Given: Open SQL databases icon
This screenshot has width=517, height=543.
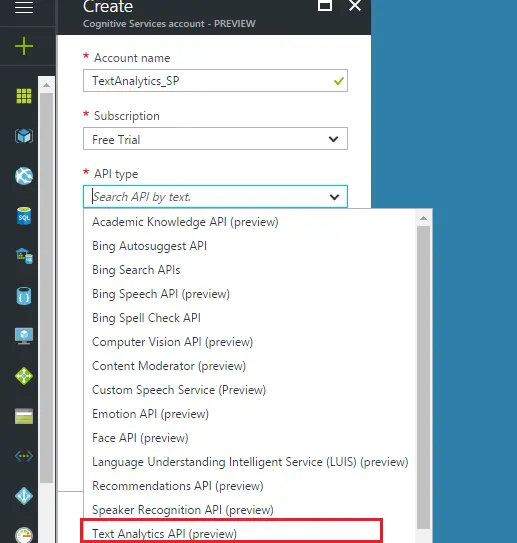Looking at the screenshot, I should (x=24, y=216).
